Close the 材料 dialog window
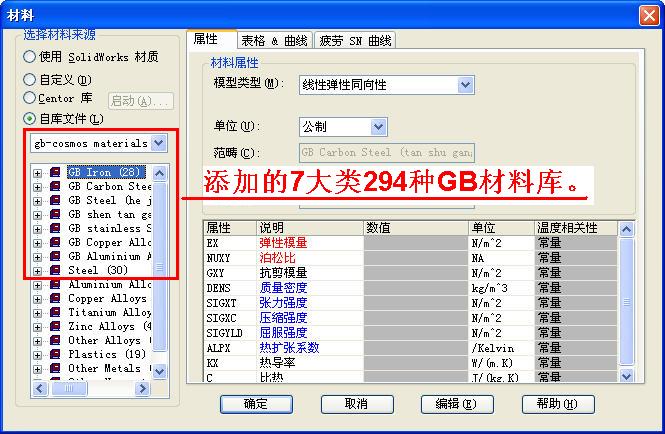The width and height of the screenshot is (665, 434). [x=649, y=16]
